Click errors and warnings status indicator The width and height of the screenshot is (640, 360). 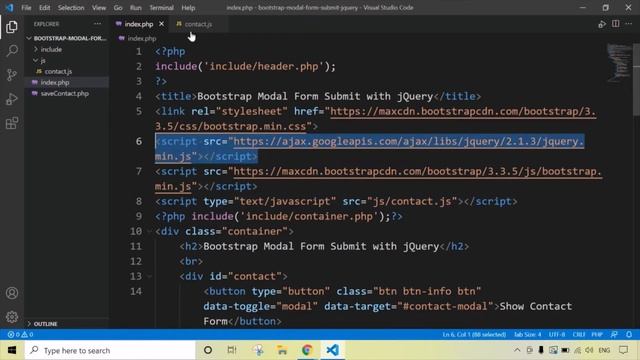tap(20, 334)
